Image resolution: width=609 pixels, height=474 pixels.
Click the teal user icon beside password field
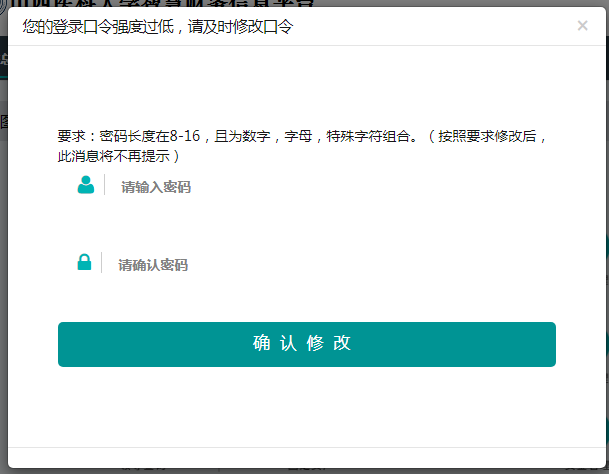pyautogui.click(x=85, y=185)
